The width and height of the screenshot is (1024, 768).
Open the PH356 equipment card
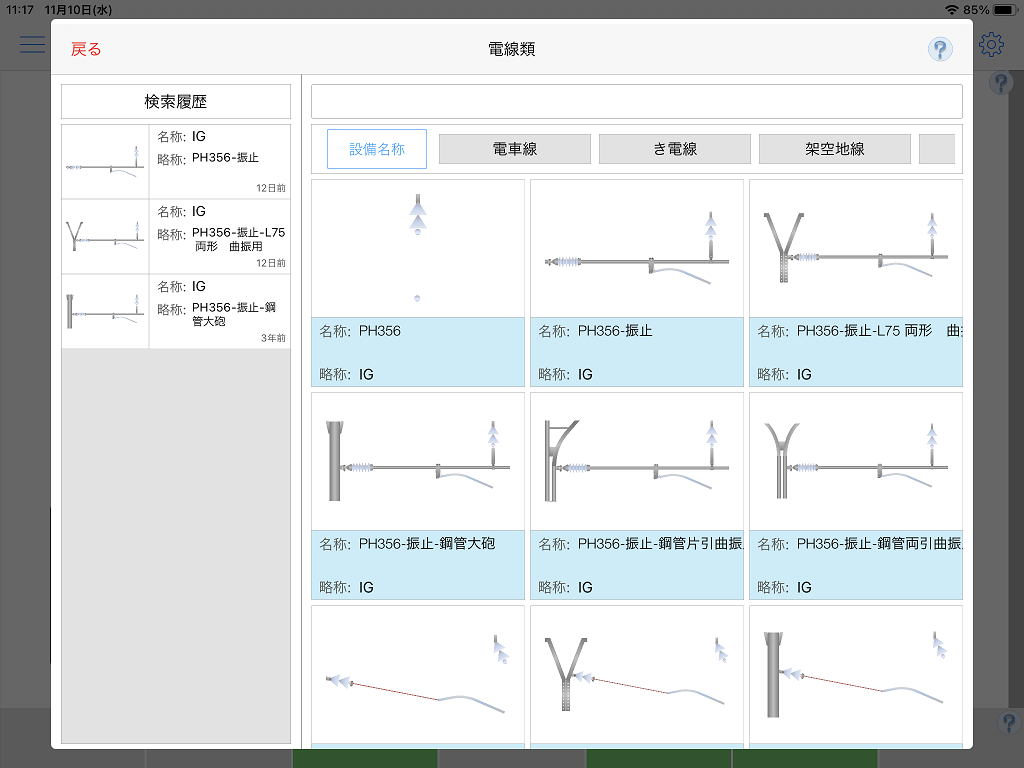click(x=418, y=283)
